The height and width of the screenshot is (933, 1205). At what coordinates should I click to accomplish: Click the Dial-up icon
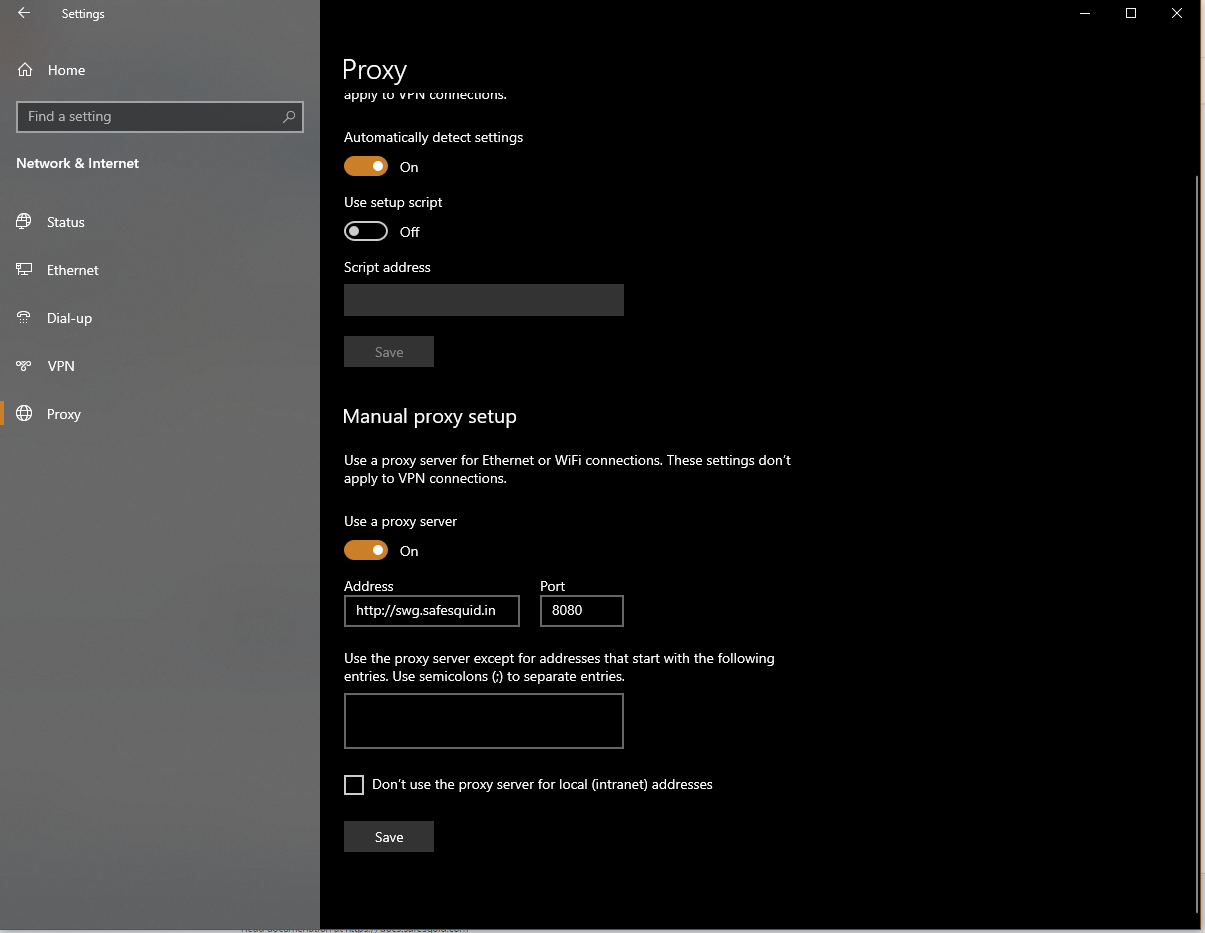tap(25, 318)
